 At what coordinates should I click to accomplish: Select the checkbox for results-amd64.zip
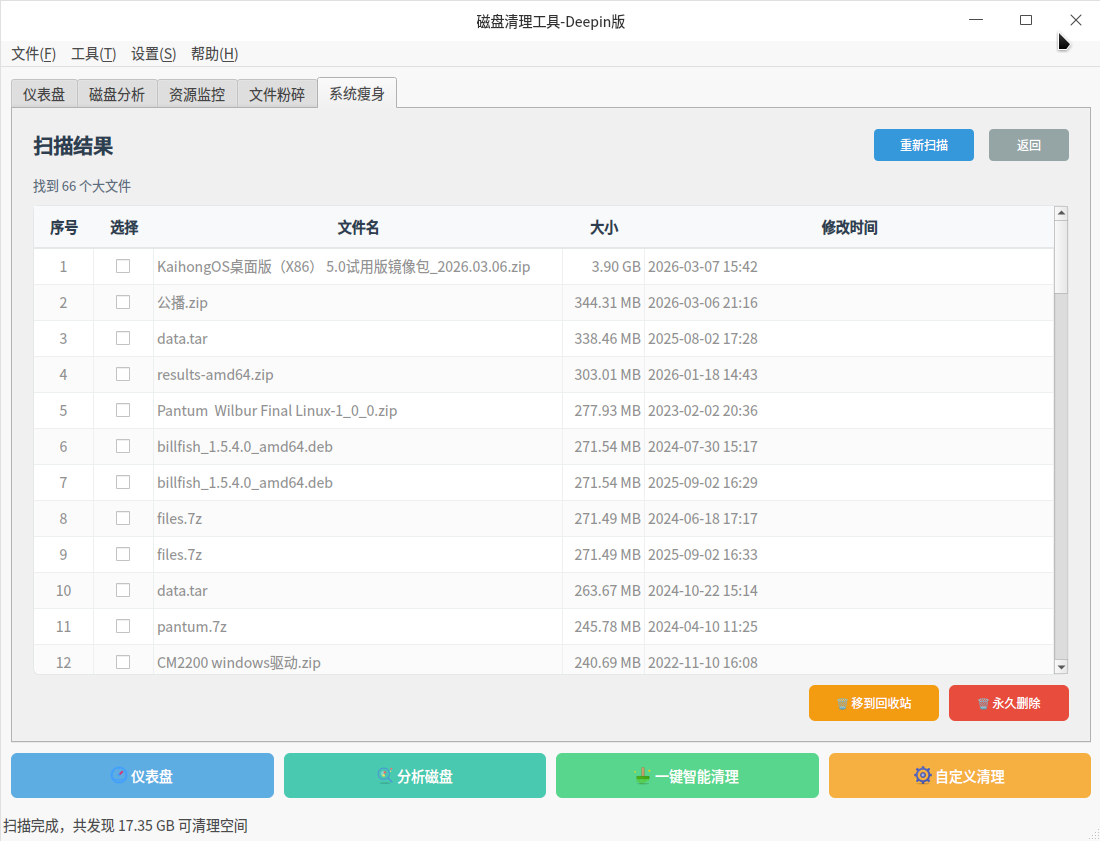123,374
